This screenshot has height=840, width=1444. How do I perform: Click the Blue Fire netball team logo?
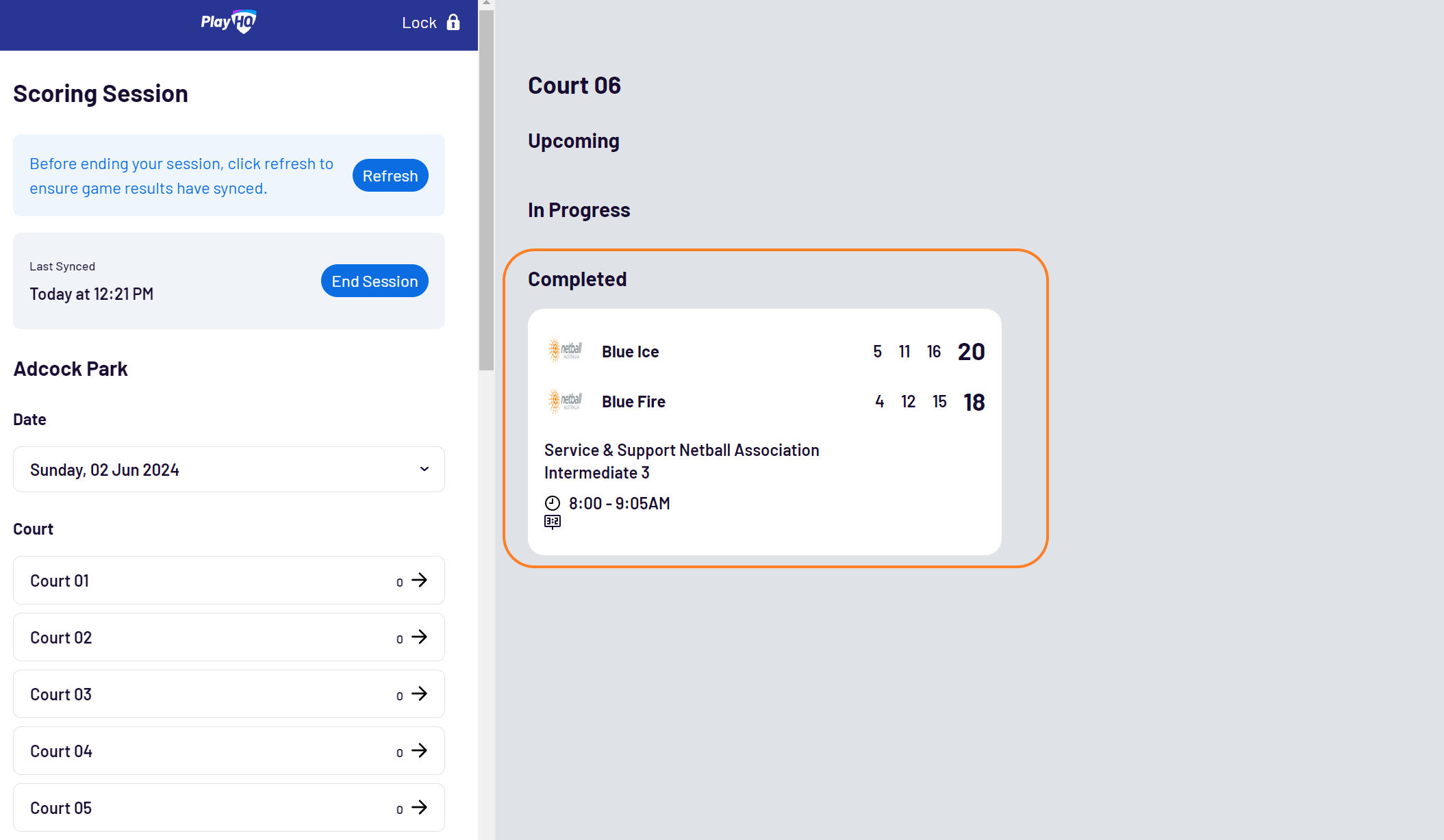coord(564,401)
